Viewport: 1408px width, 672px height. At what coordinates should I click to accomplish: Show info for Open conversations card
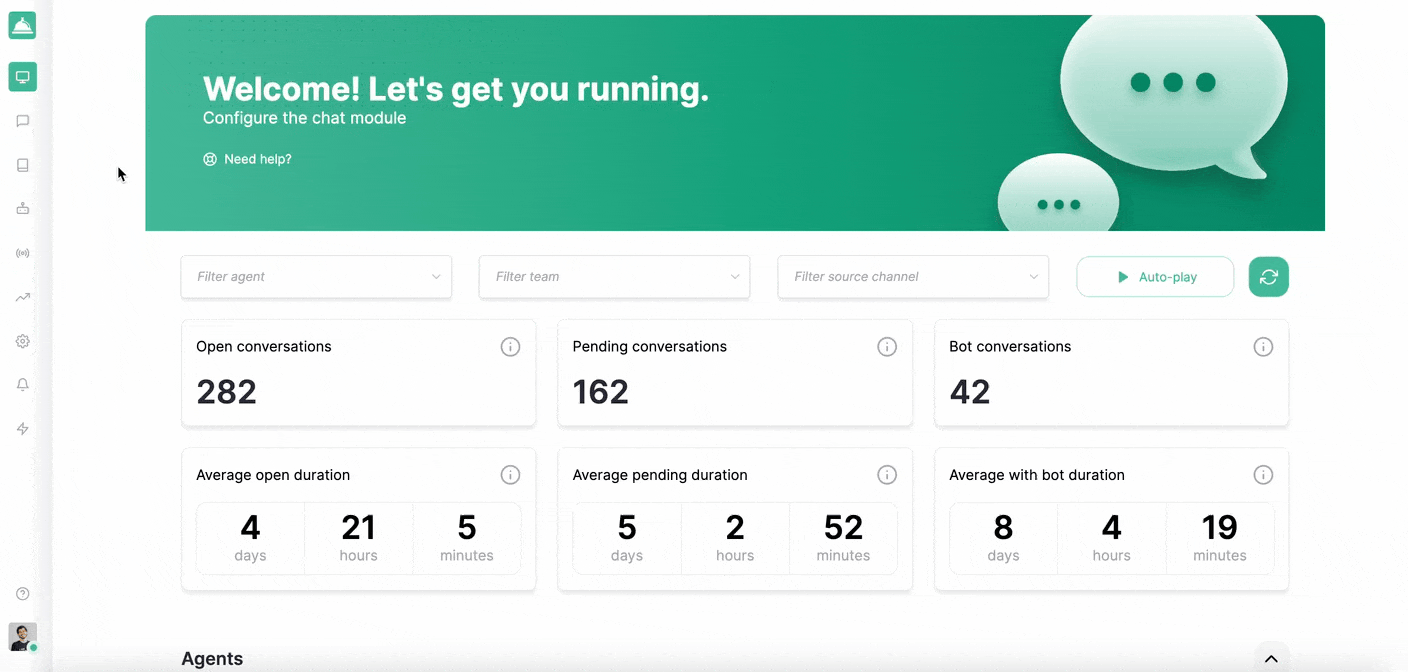[x=510, y=347]
